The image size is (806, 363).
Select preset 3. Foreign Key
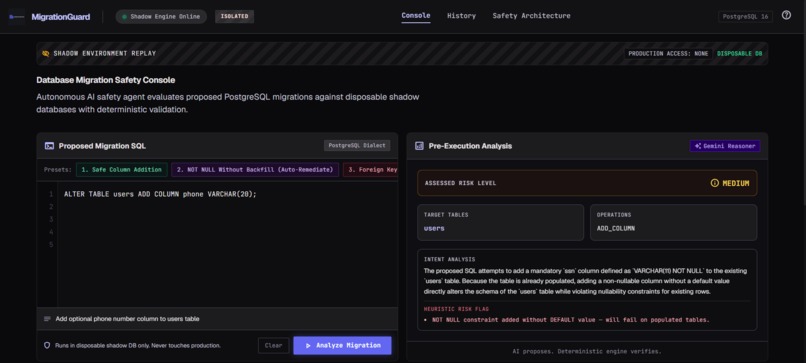(x=371, y=170)
